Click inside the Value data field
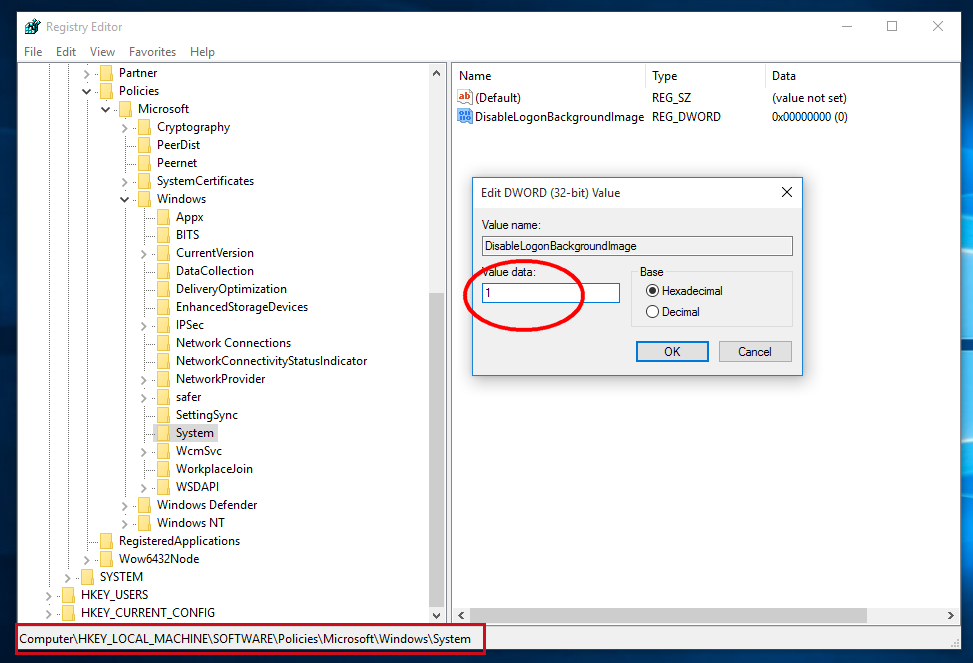This screenshot has width=973, height=663. point(550,293)
